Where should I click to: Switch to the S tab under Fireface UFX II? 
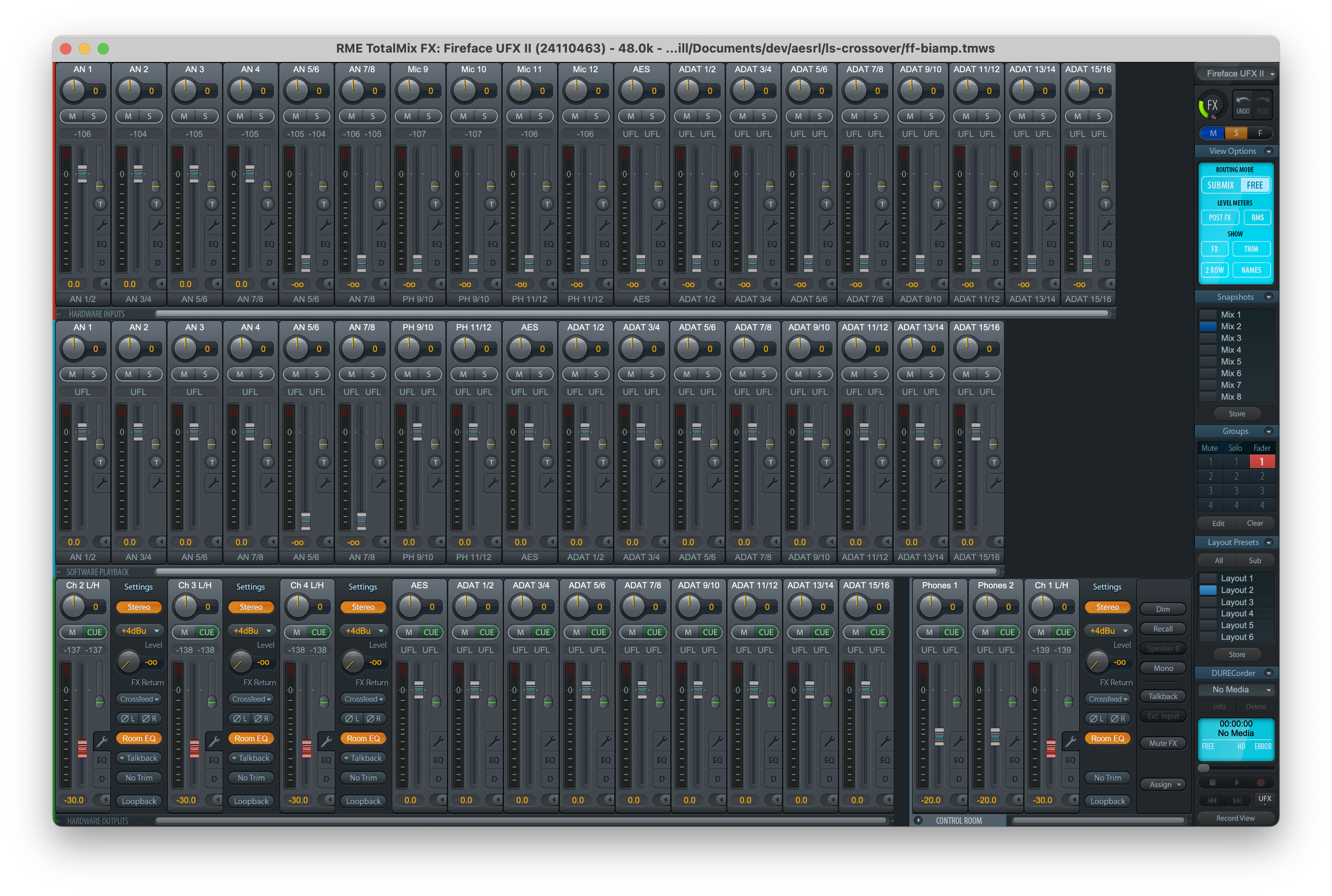click(x=1236, y=133)
